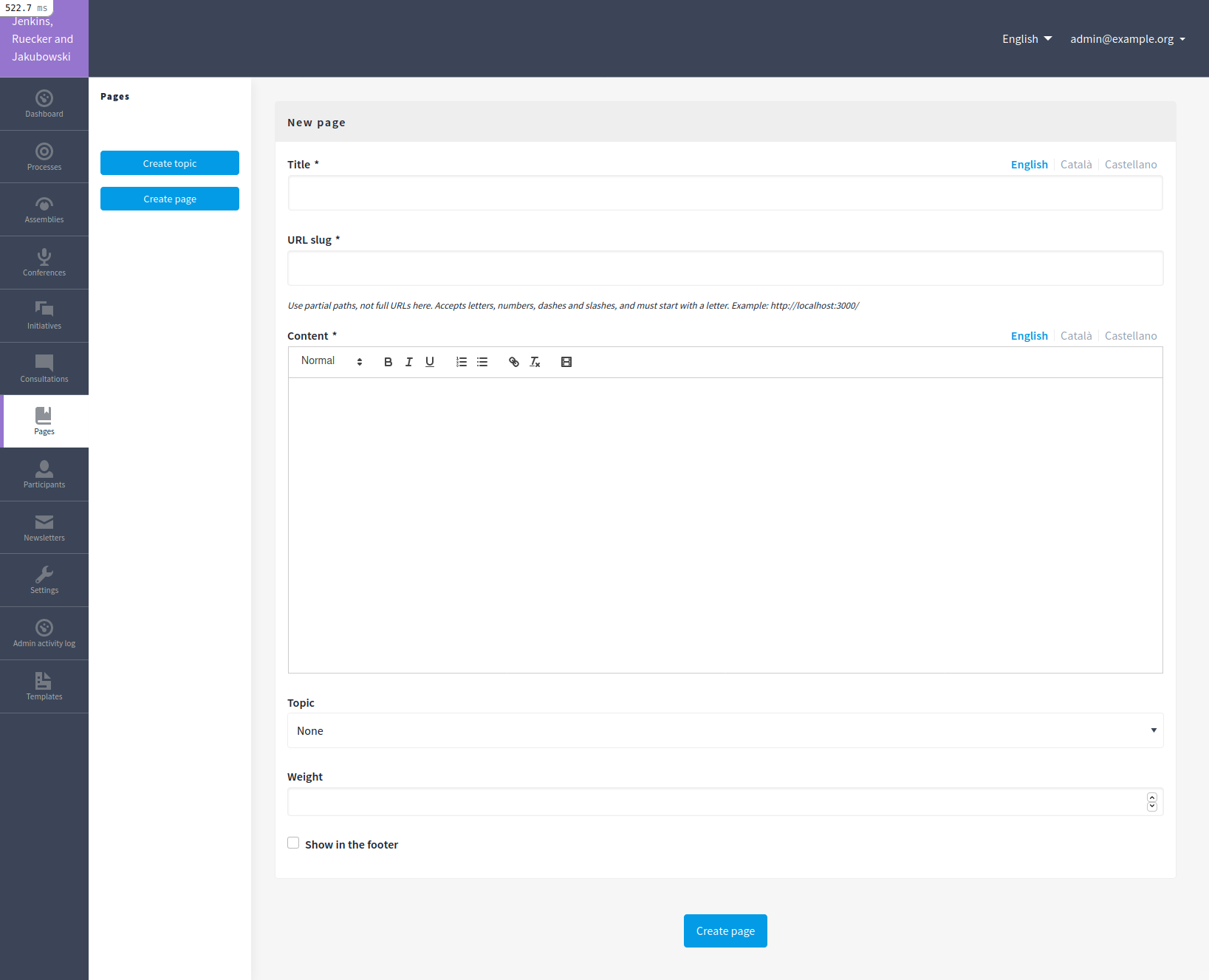
Task: Click the Create topic button
Action: [170, 163]
